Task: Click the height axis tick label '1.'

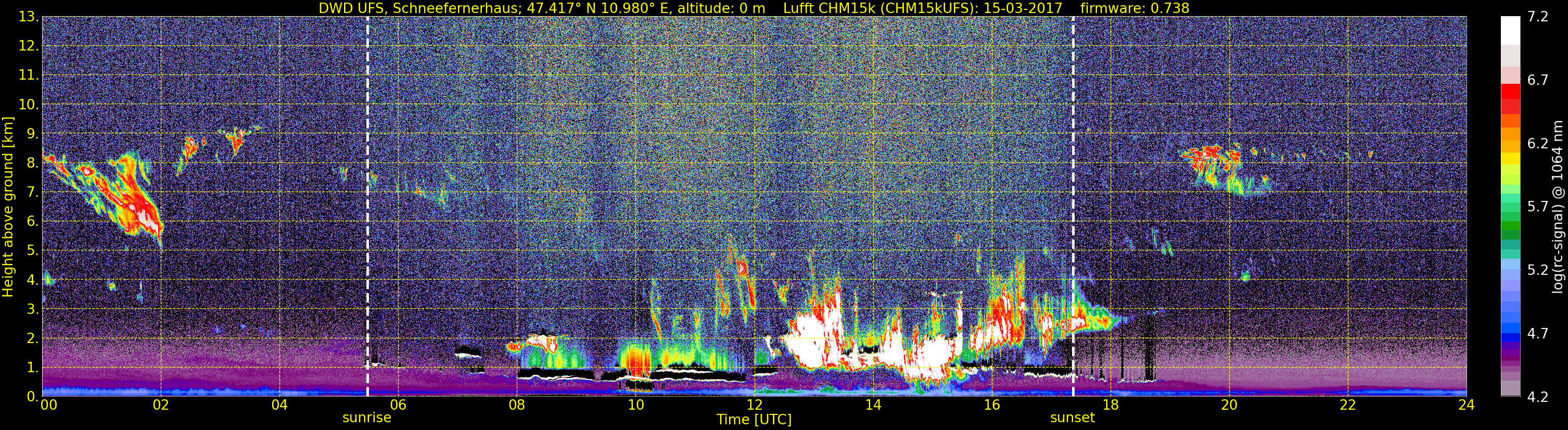Action: click(33, 368)
